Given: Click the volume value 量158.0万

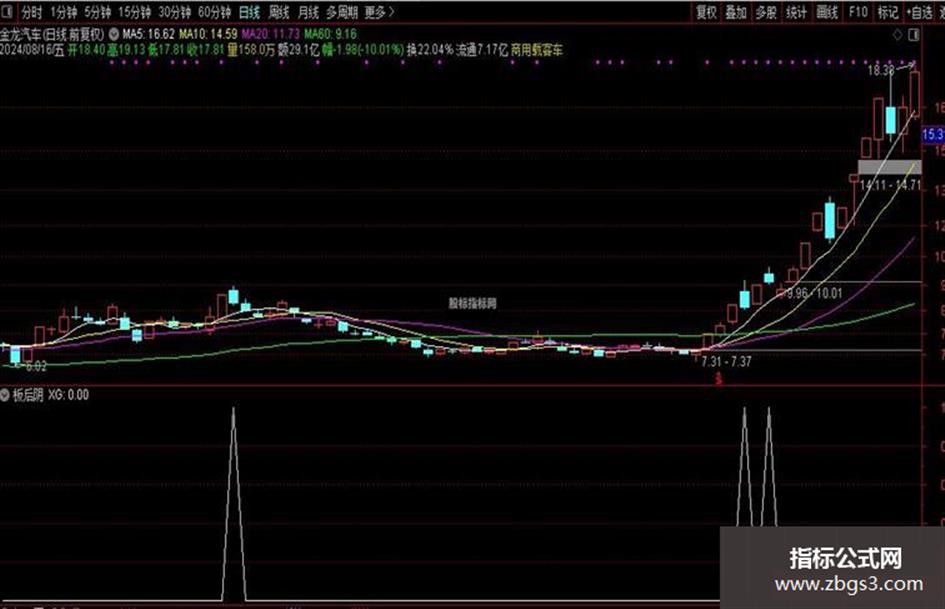Looking at the screenshot, I should [251, 50].
